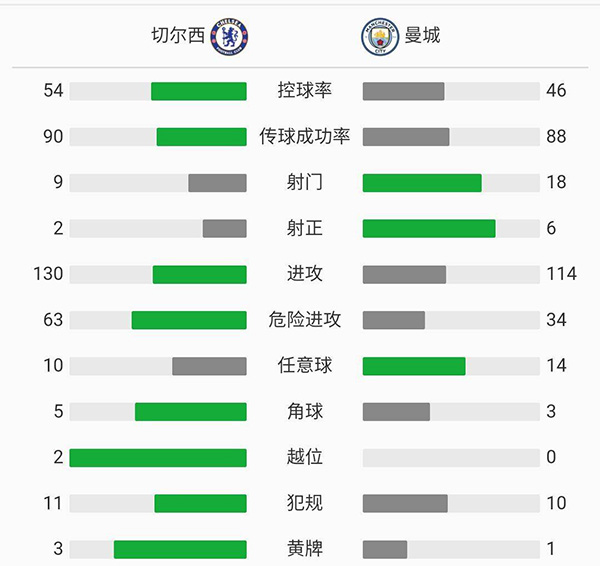Screen dimensions: 600x566
Task: Select the 切尔西 team name
Action: (x=178, y=36)
